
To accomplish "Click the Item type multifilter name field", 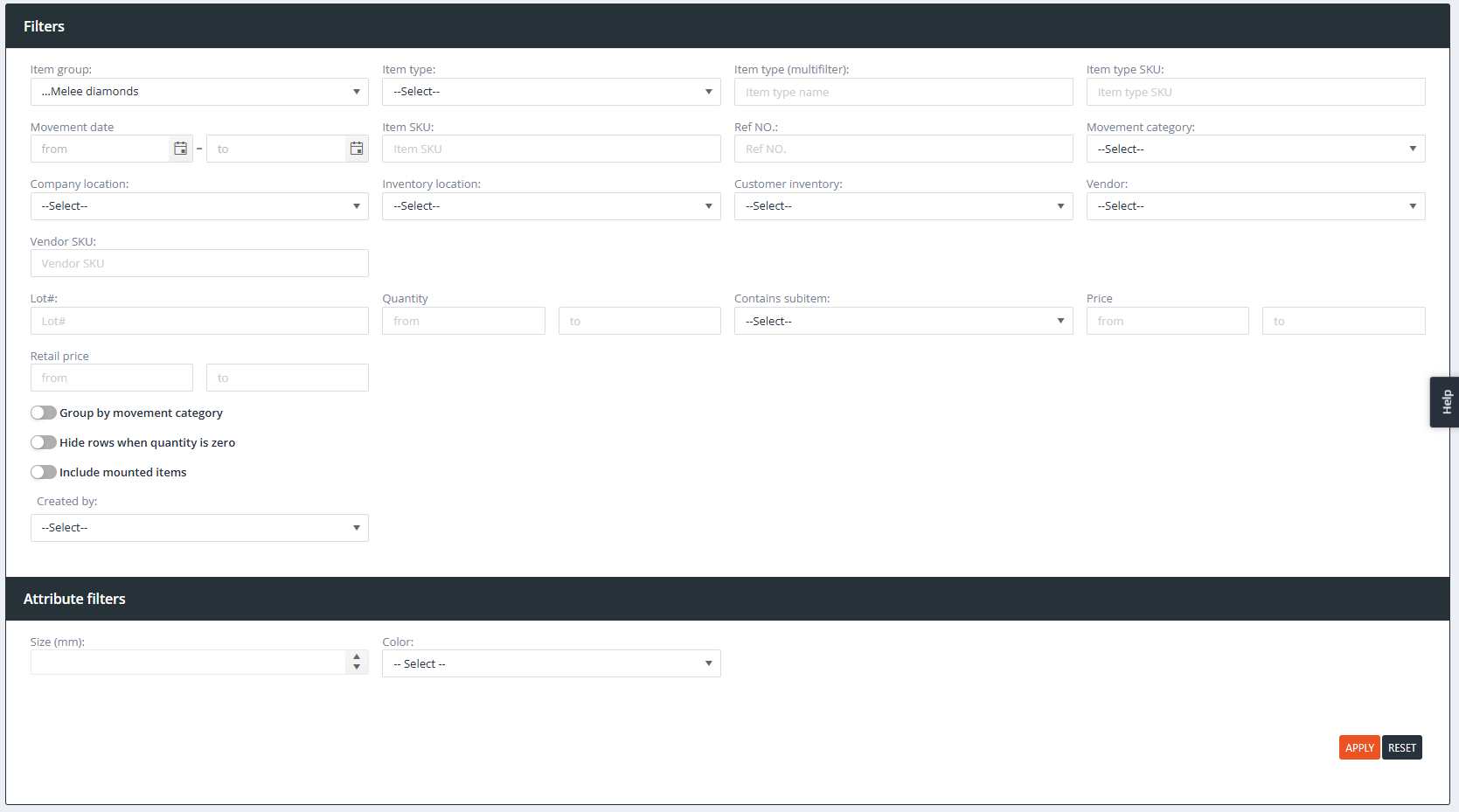I will click(903, 92).
